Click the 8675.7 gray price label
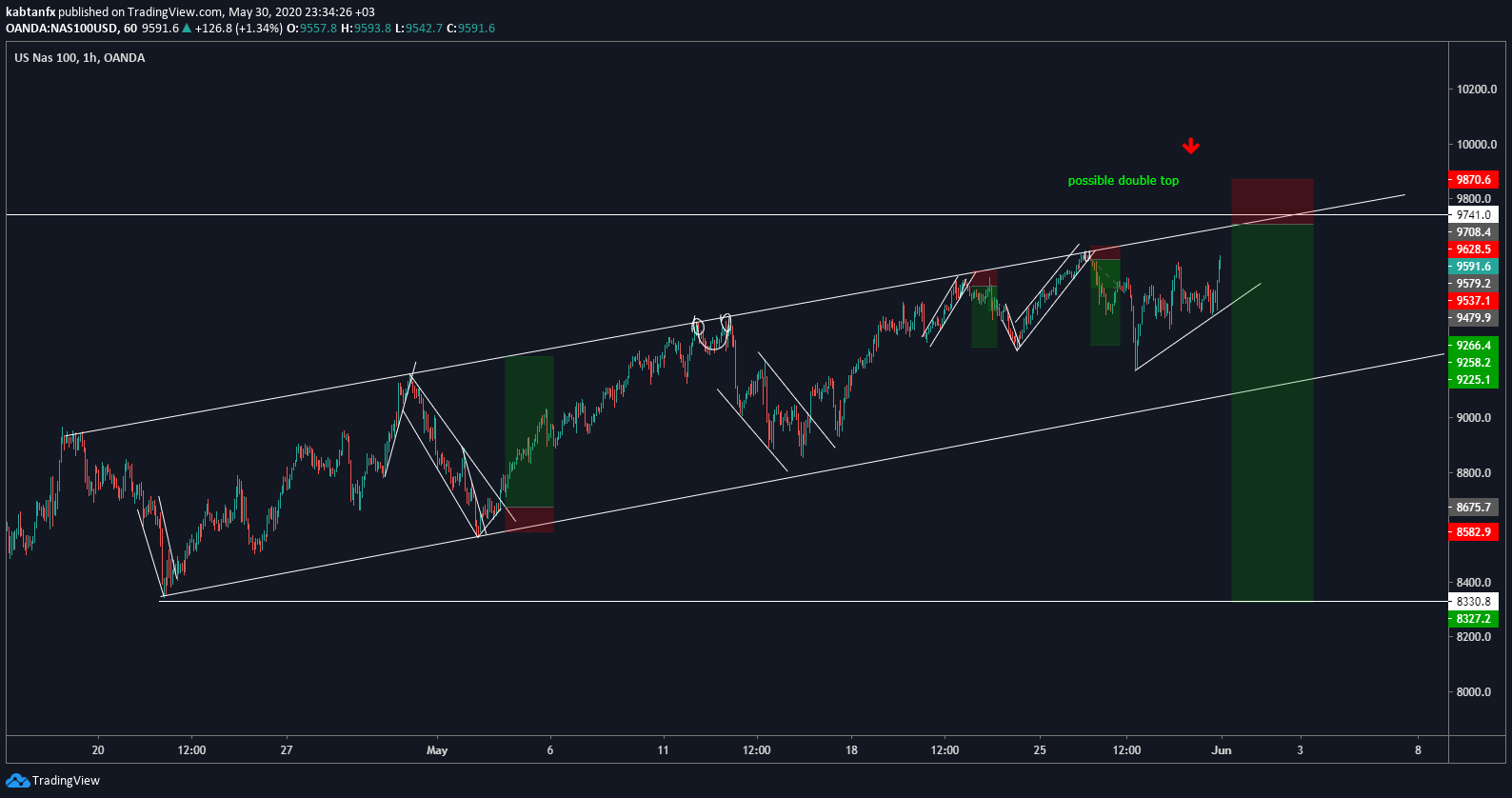The height and width of the screenshot is (798, 1512). [1473, 508]
